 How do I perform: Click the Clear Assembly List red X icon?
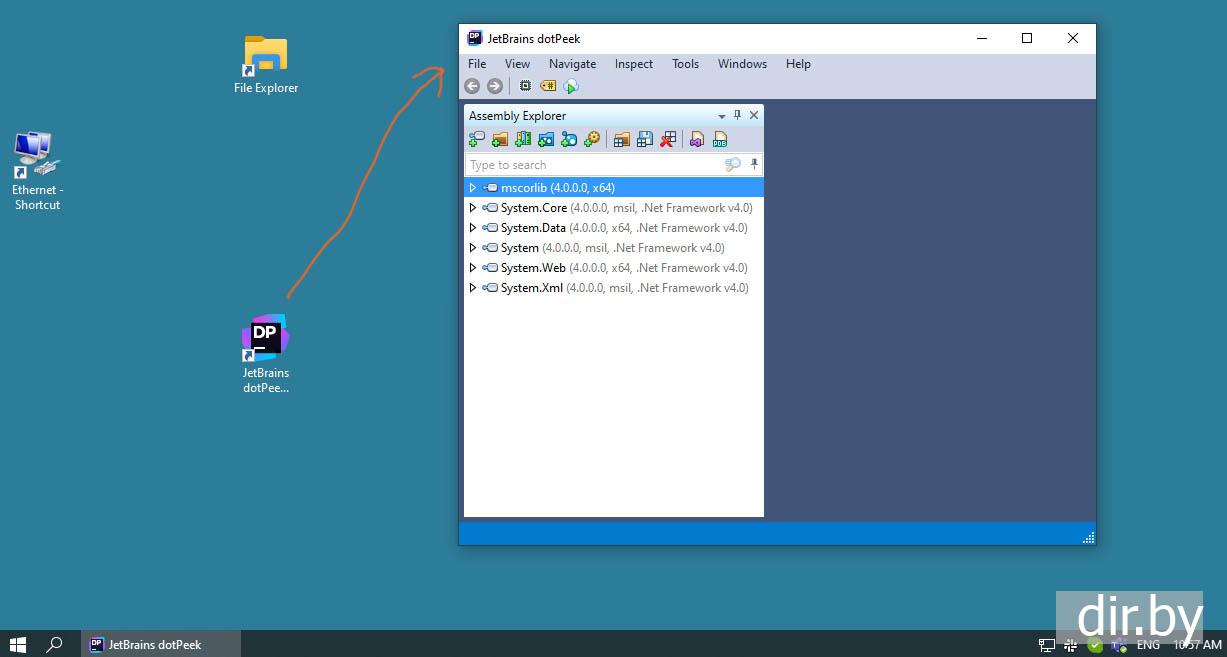668,139
